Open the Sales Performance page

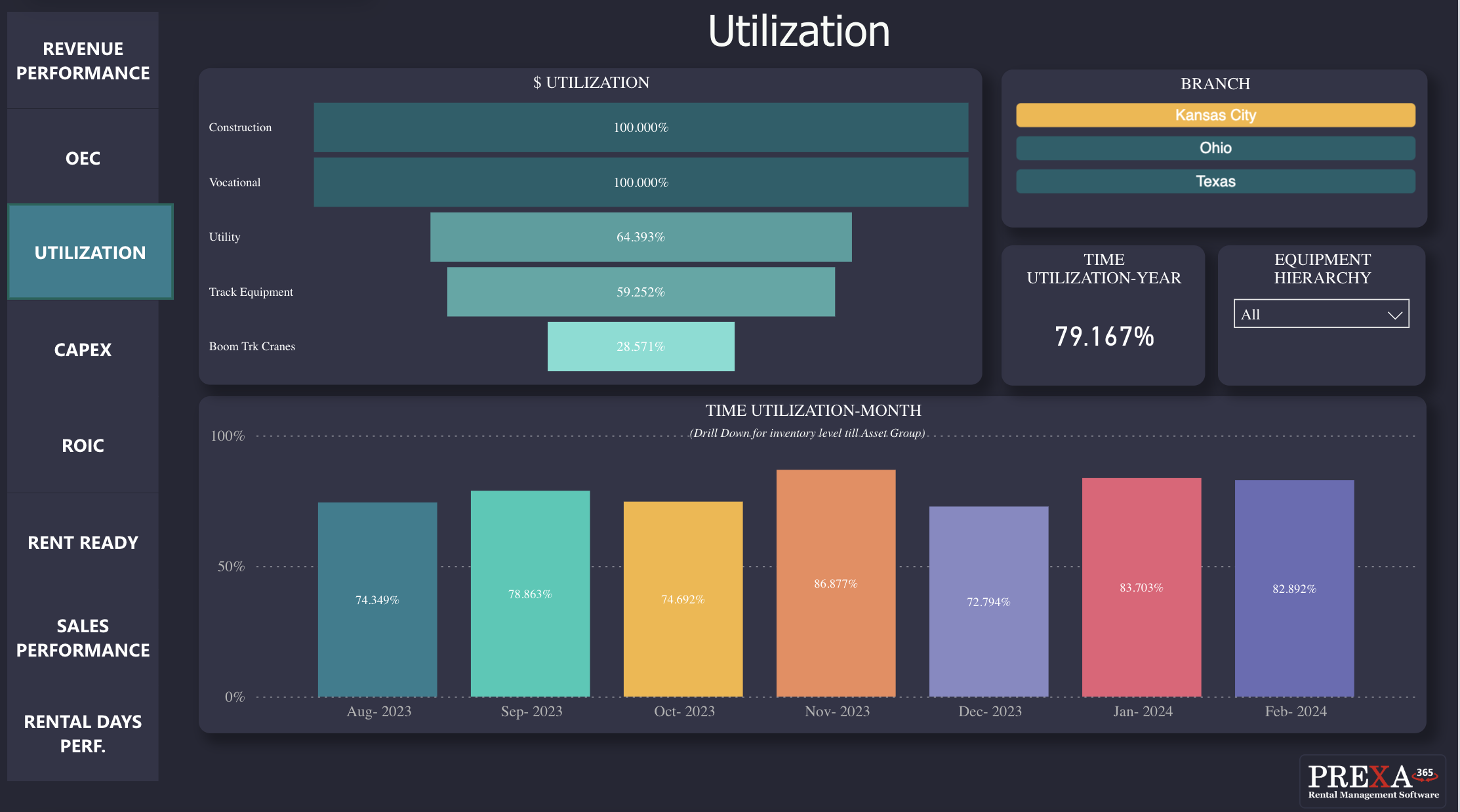coord(83,638)
